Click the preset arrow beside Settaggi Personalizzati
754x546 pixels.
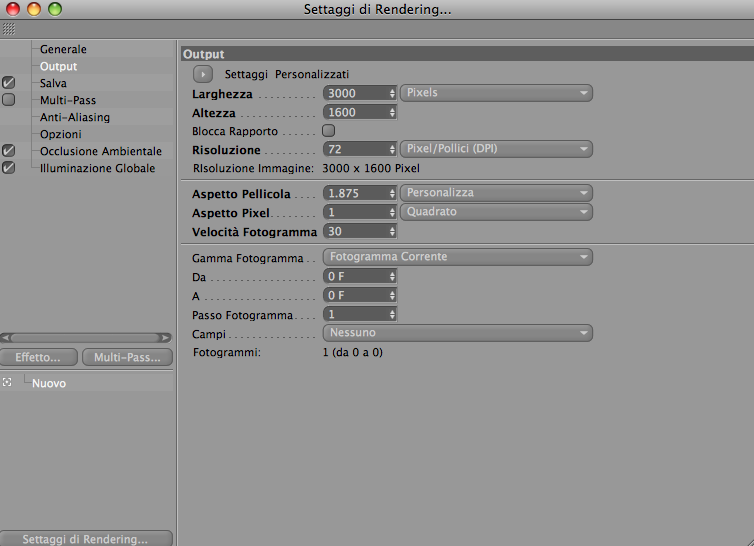pos(202,74)
